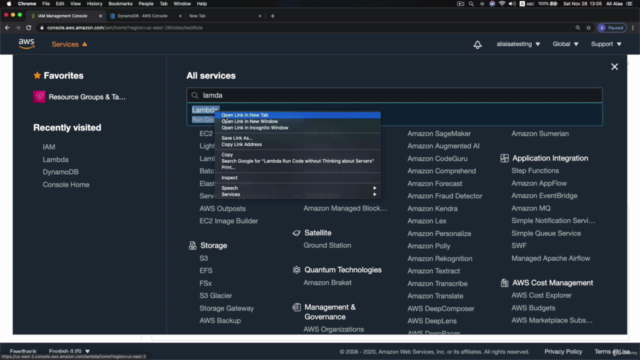Select Copy Link Address option
This screenshot has width=640, height=360.
coord(298,144)
